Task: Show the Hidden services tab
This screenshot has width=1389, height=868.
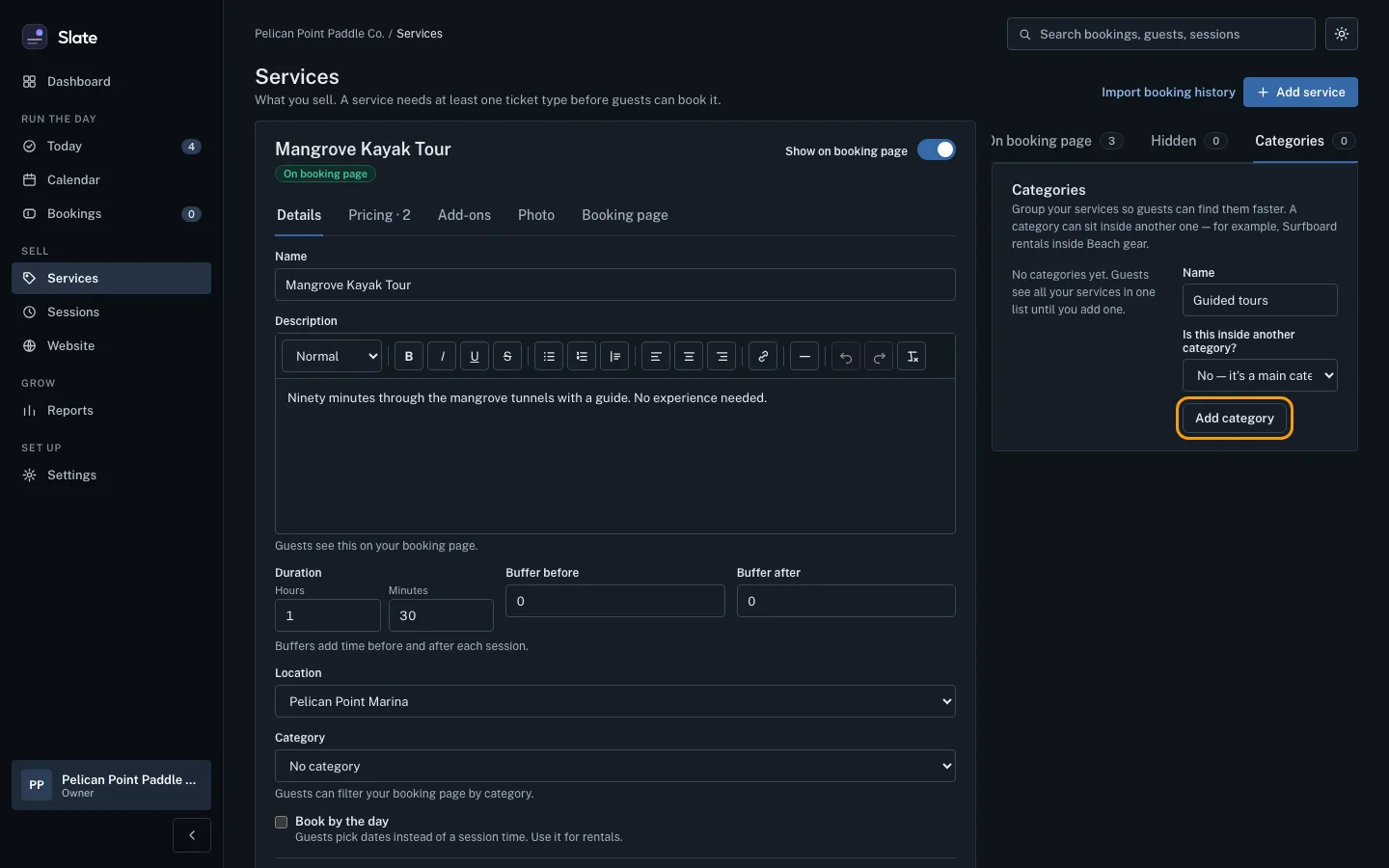Action: click(x=1188, y=141)
